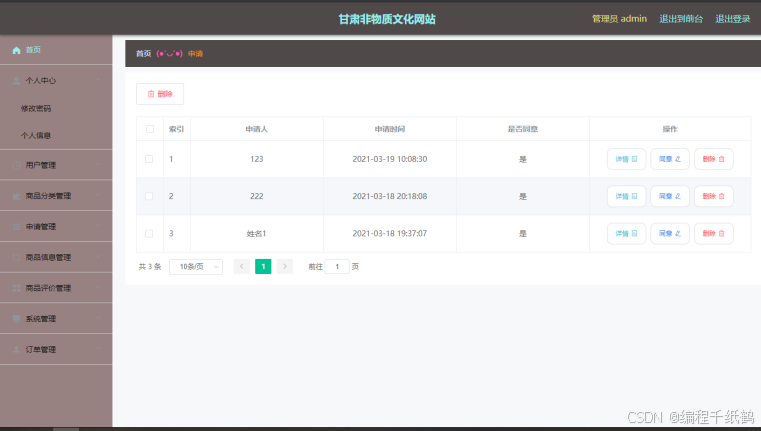Expand the 申请管理 chevron
This screenshot has width=761, height=431.
[x=99, y=226]
